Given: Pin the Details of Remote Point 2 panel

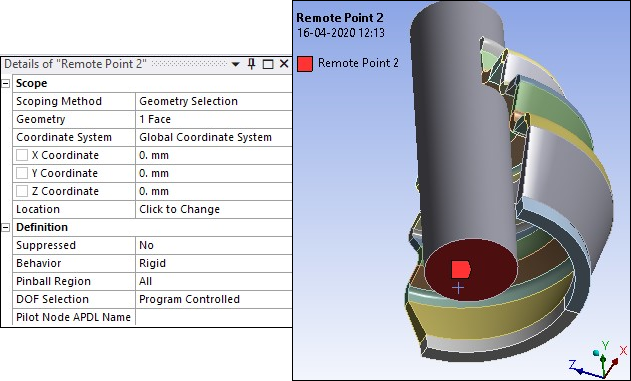Looking at the screenshot, I should click(252, 64).
